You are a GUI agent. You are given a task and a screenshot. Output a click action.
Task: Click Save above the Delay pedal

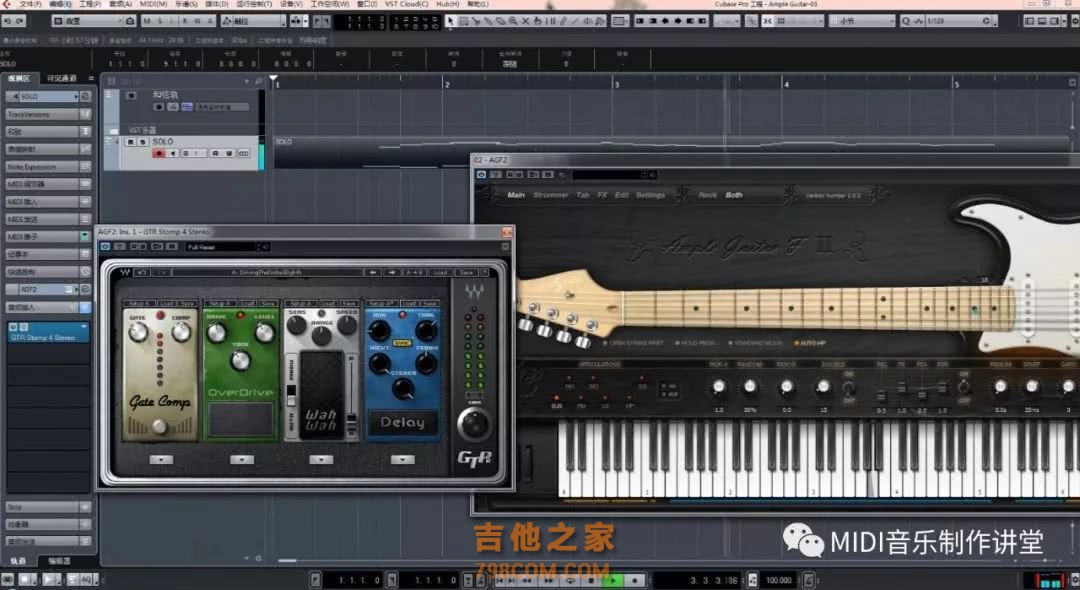pos(430,303)
